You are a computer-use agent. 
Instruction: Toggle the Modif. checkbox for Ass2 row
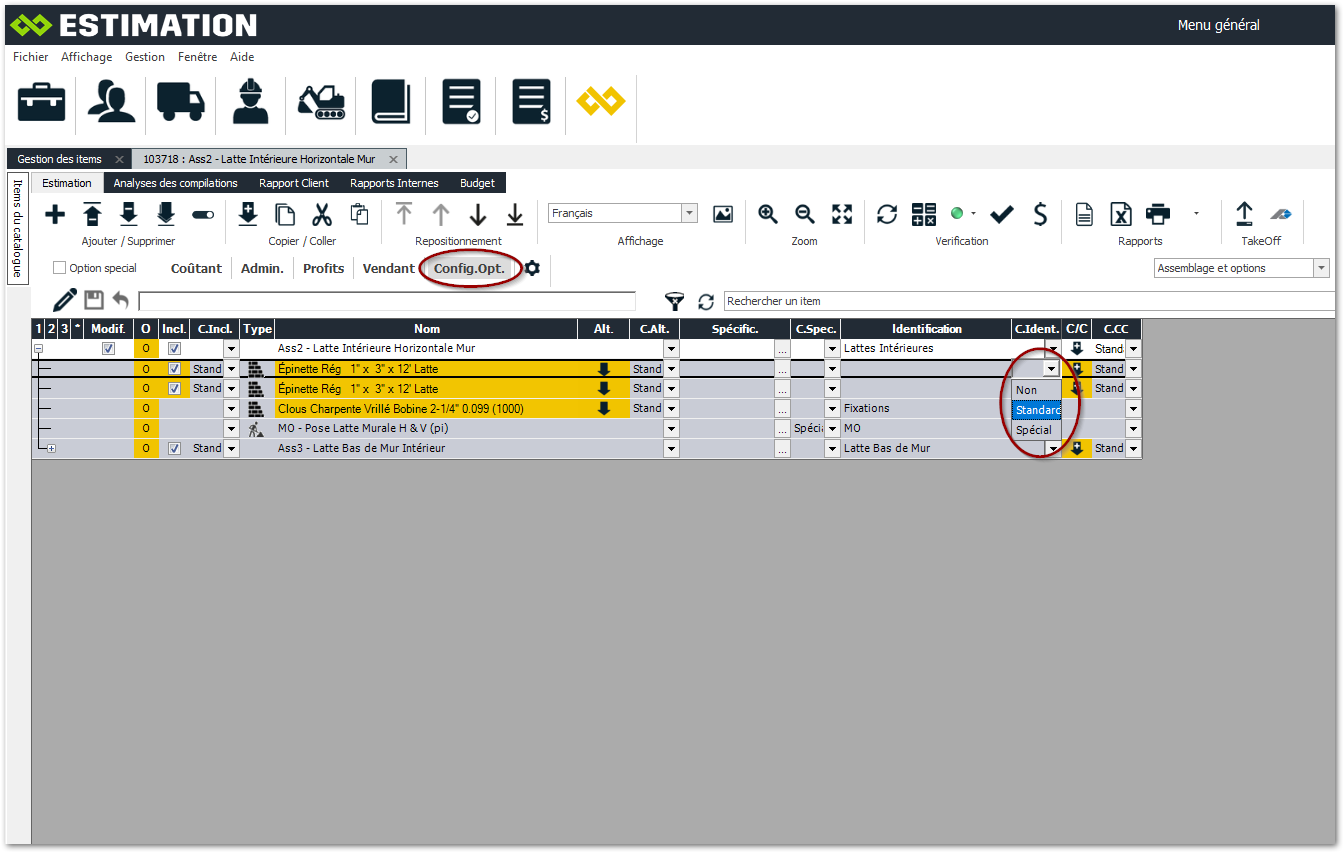click(x=109, y=349)
